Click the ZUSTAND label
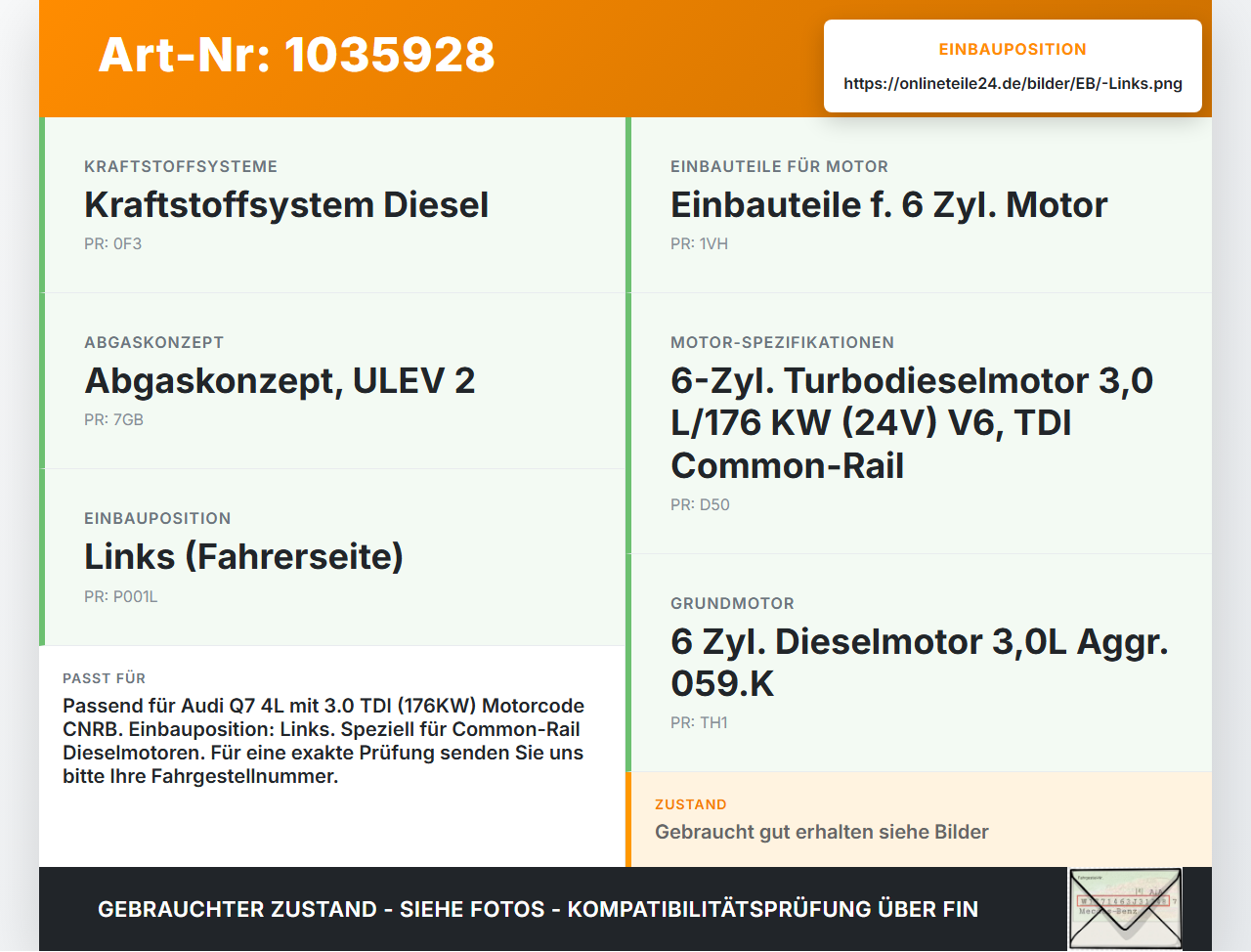Viewport: 1251px width, 952px height. pyautogui.click(x=690, y=804)
